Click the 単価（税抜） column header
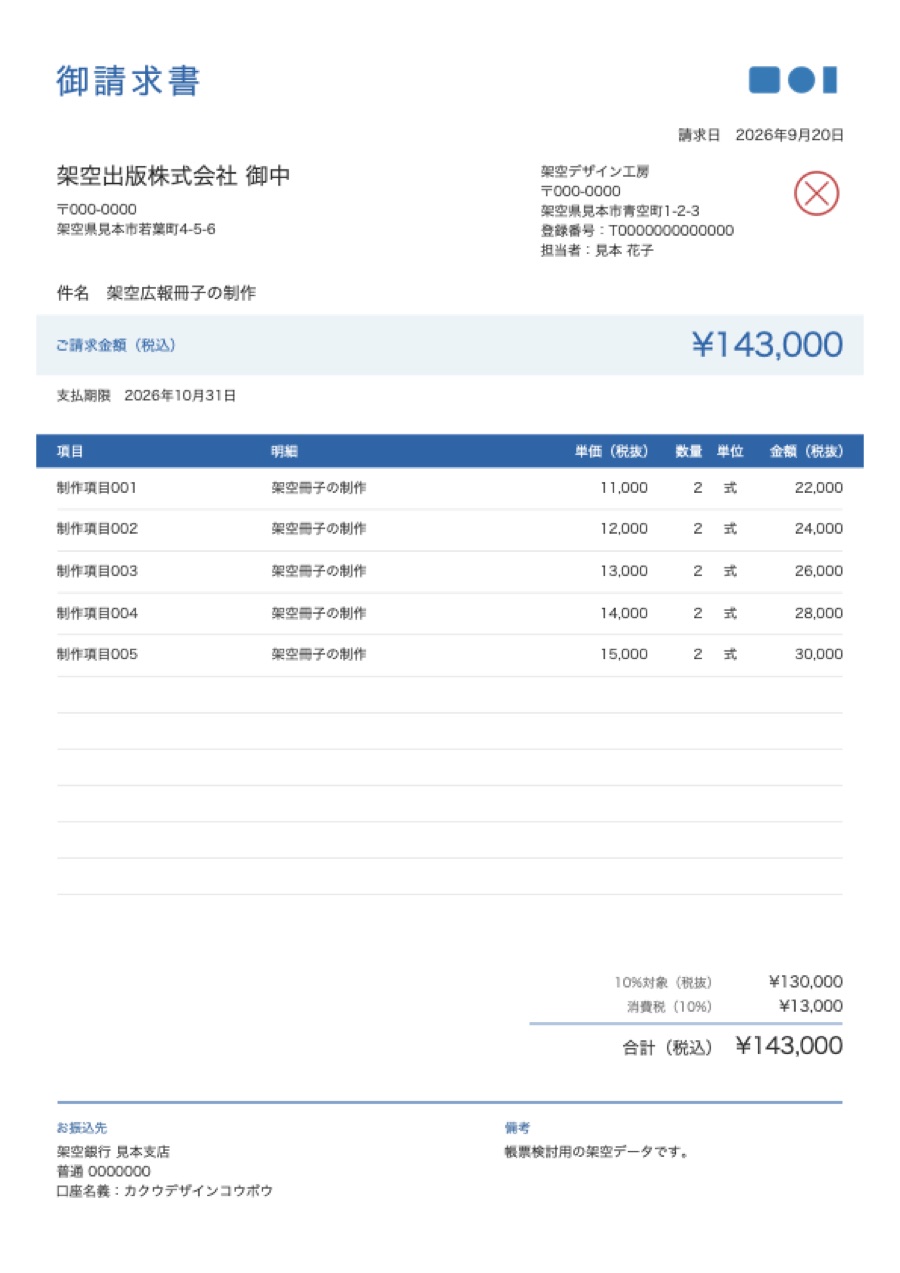Screen dimensions: 900x1273 point(611,451)
